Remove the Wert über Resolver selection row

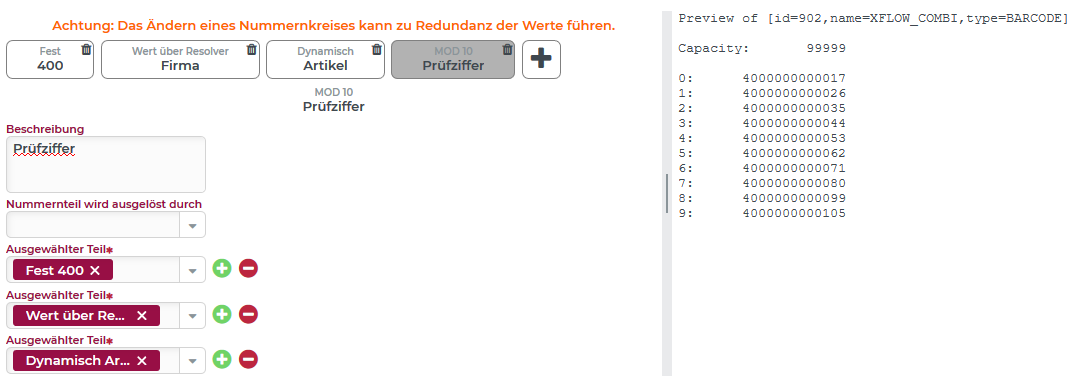(248, 315)
